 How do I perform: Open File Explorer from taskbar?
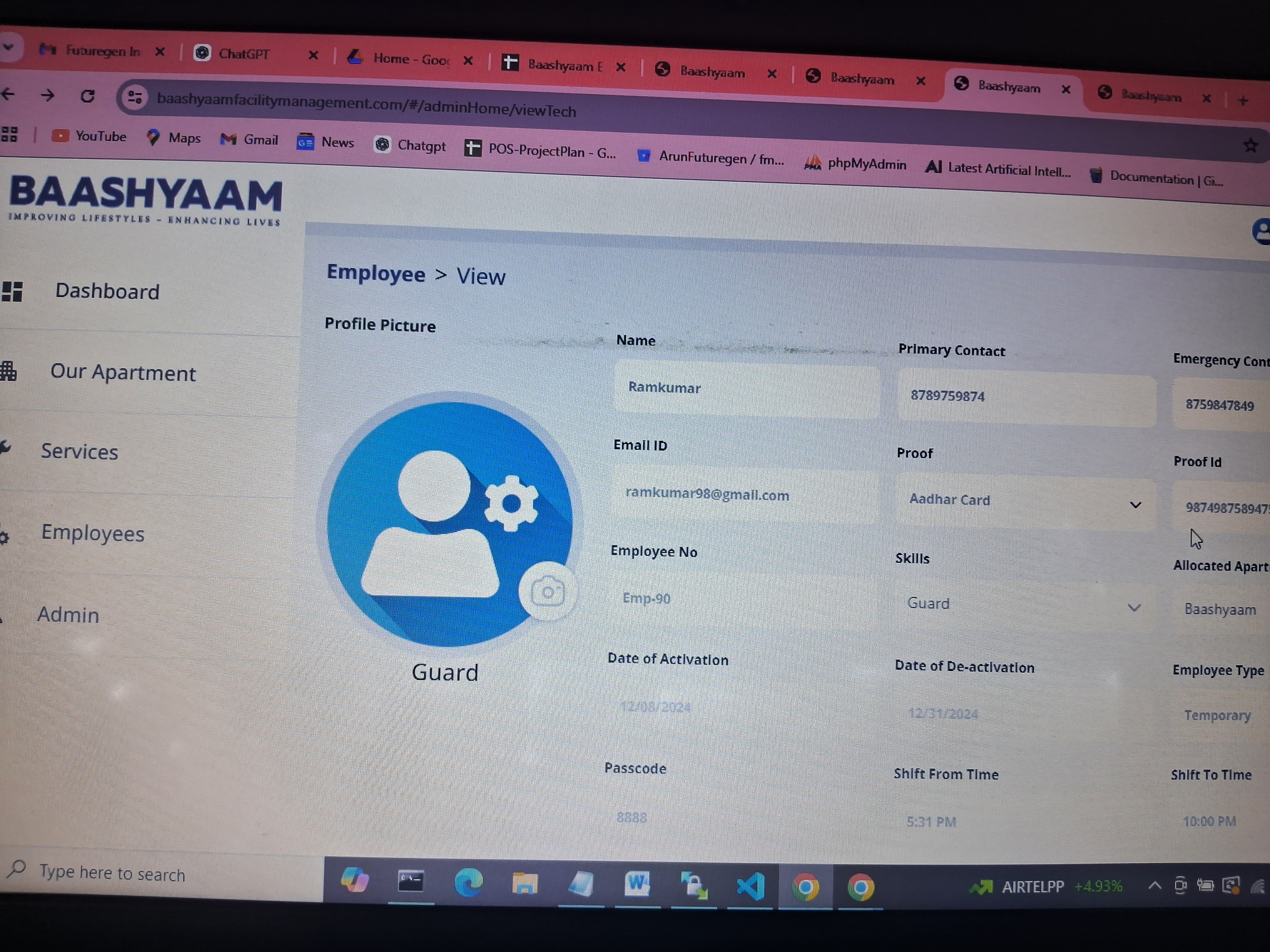[x=524, y=883]
